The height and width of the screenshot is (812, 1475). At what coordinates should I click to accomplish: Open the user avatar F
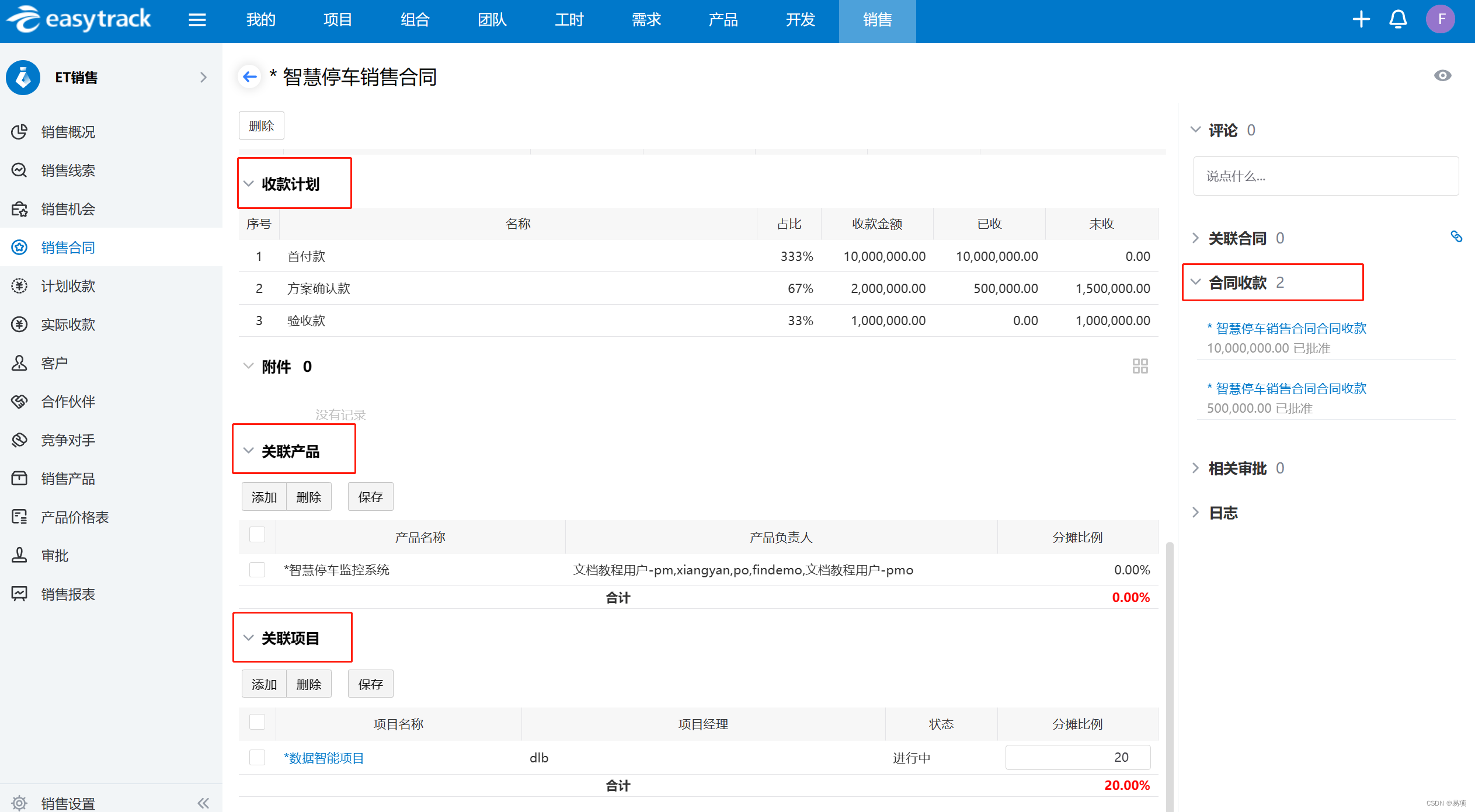point(1441,20)
